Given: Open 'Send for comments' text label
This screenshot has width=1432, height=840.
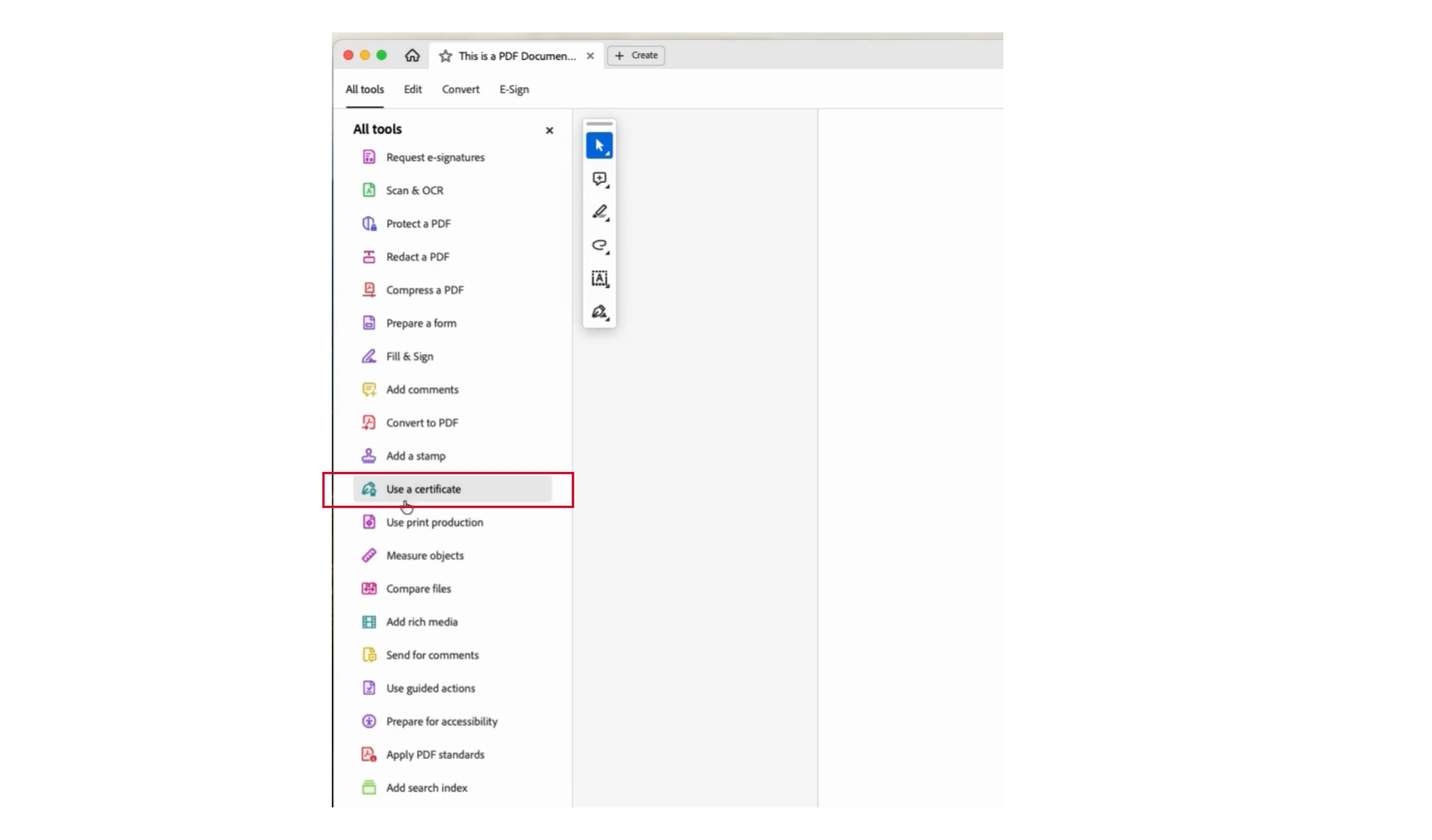Looking at the screenshot, I should [433, 655].
